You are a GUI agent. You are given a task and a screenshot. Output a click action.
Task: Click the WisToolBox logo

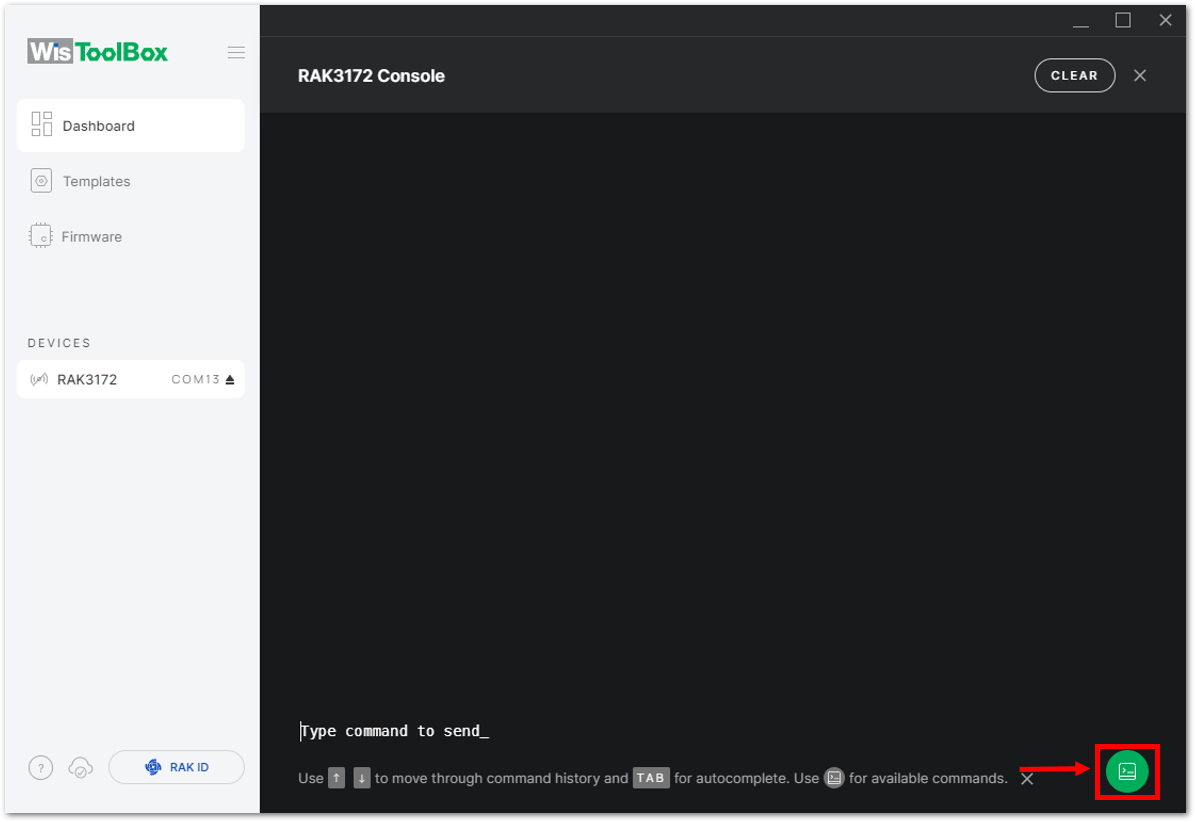click(x=98, y=52)
